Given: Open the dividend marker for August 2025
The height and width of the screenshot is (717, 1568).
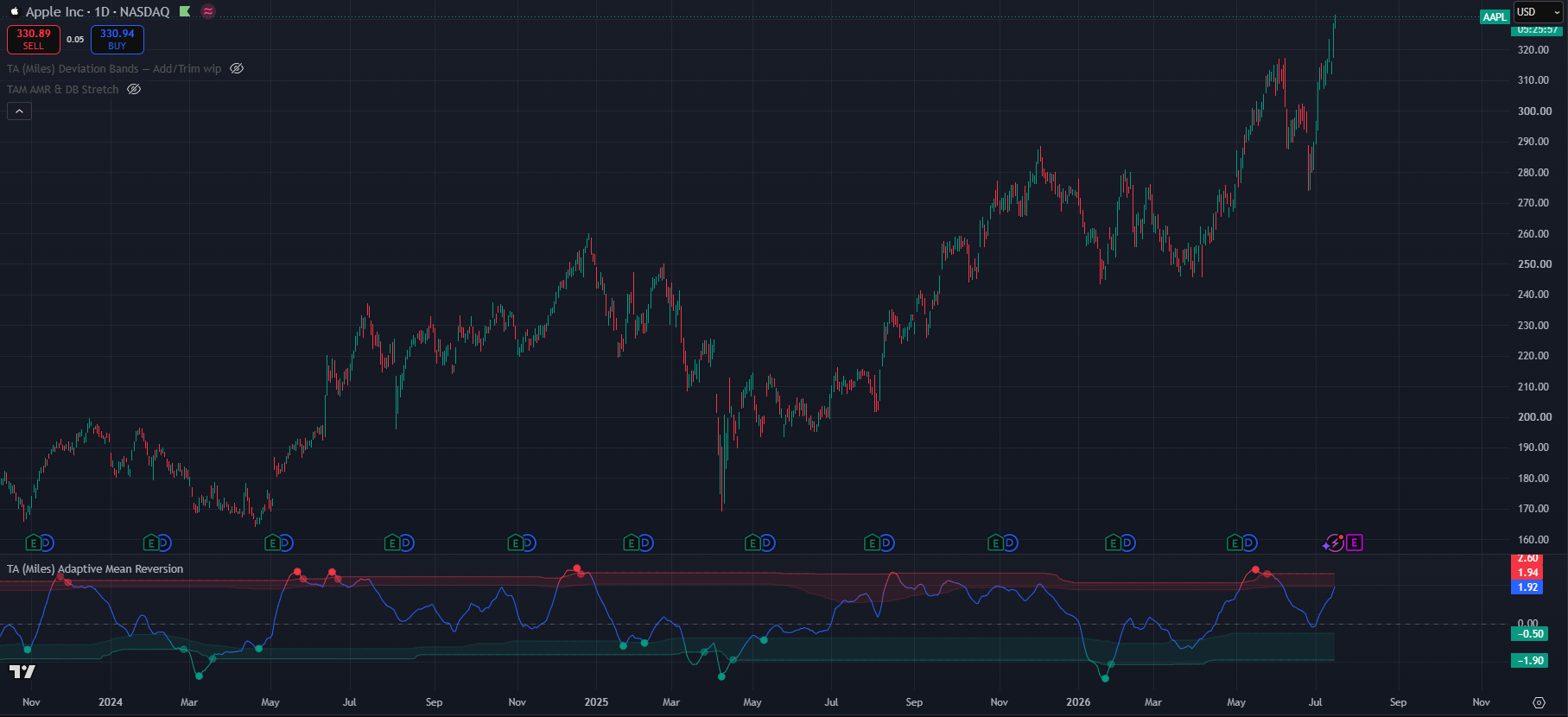Looking at the screenshot, I should [886, 543].
